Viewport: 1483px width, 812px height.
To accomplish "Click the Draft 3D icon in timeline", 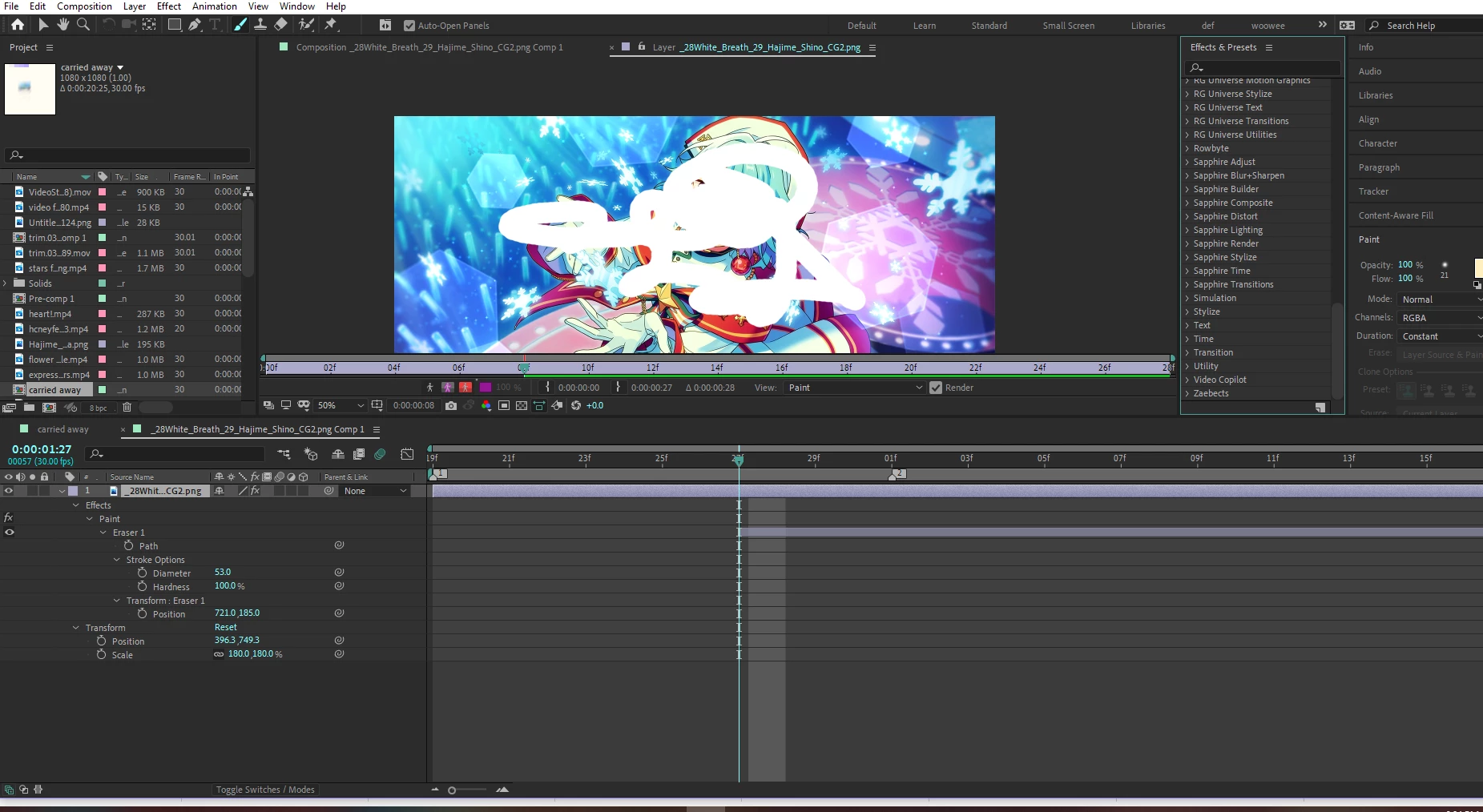I will pyautogui.click(x=311, y=454).
